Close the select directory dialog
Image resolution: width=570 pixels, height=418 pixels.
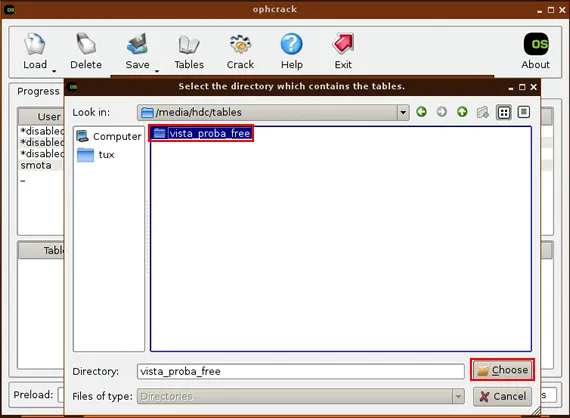point(534,87)
